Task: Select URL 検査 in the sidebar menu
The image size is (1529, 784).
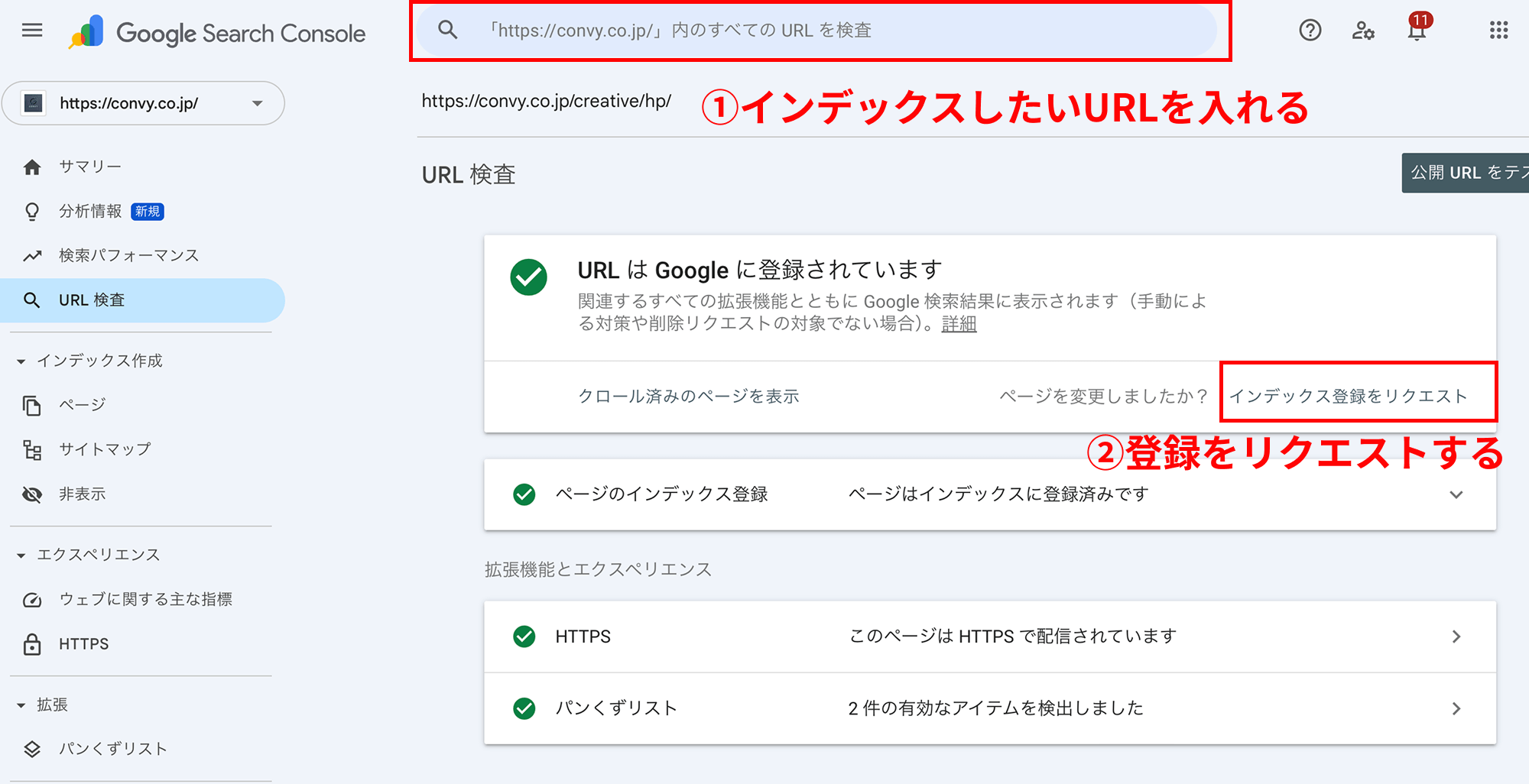Action: [92, 300]
